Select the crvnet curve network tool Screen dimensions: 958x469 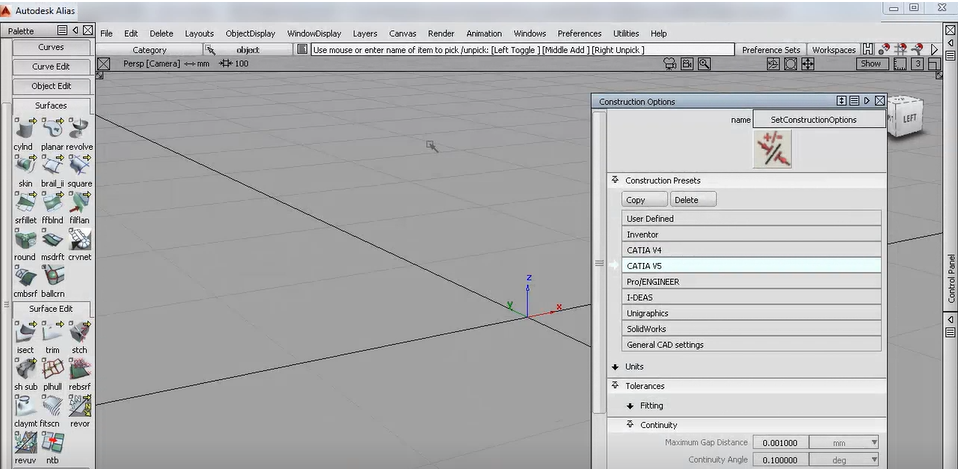[79, 239]
